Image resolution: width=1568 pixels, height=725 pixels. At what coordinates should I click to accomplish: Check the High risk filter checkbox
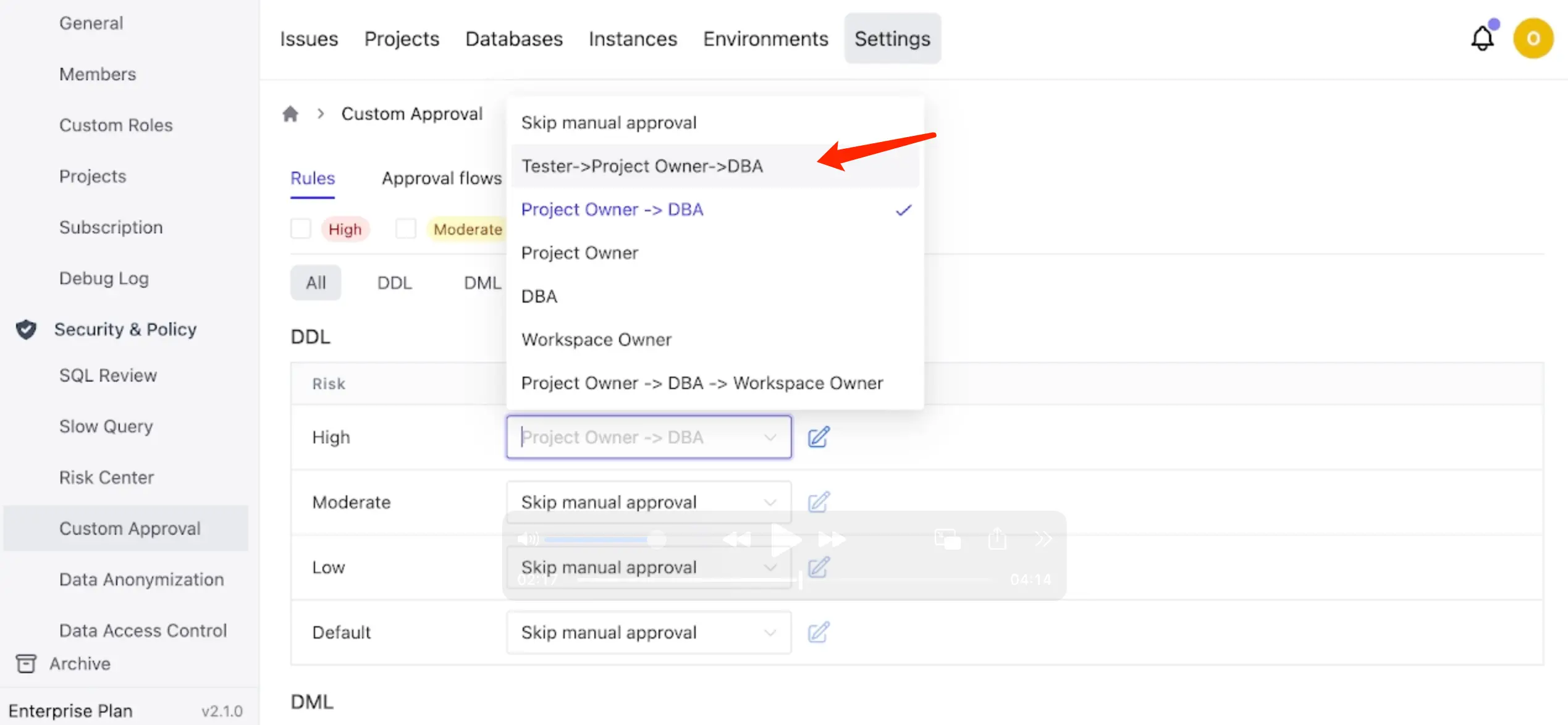click(x=301, y=229)
